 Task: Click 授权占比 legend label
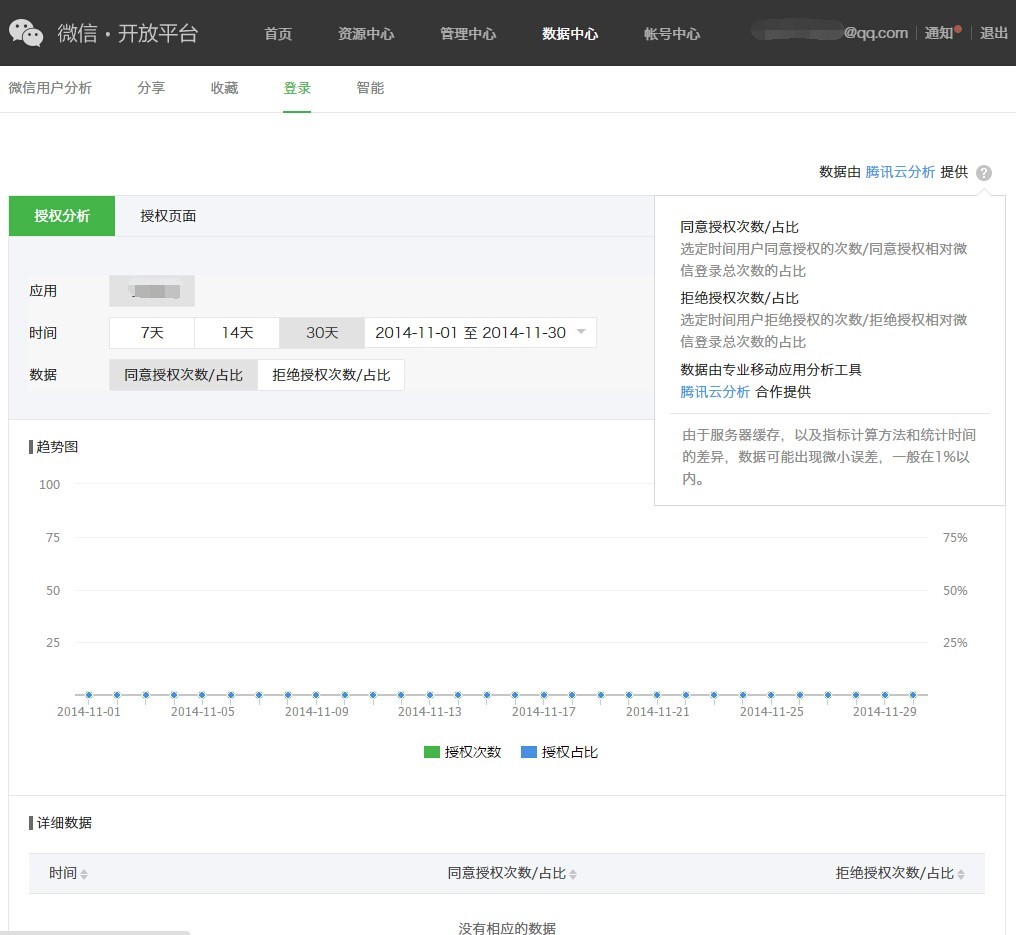pyautogui.click(x=570, y=752)
